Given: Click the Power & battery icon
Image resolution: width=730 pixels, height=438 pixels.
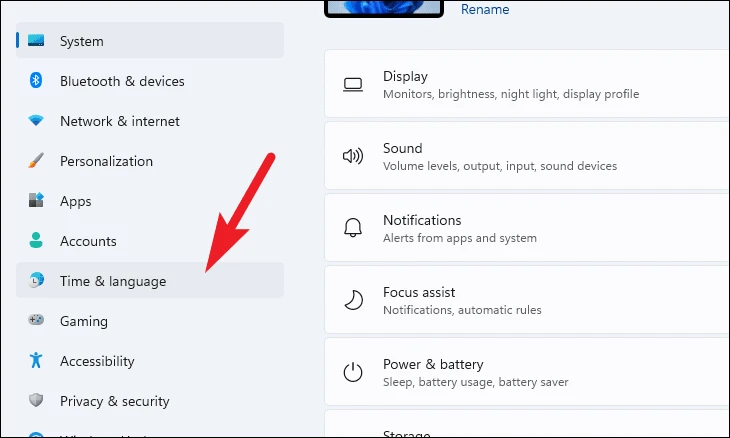Looking at the screenshot, I should (x=353, y=372).
